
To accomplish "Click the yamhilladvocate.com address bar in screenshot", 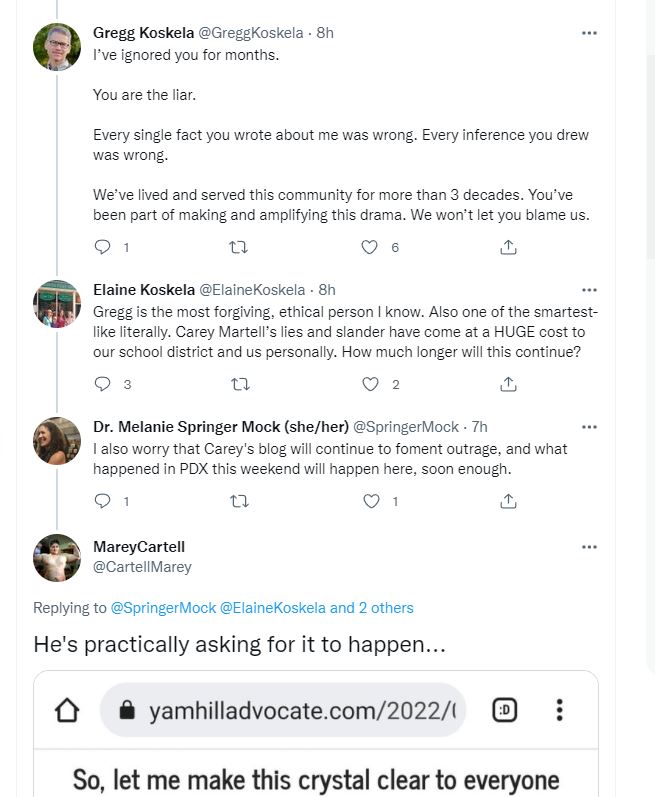I will [x=290, y=711].
